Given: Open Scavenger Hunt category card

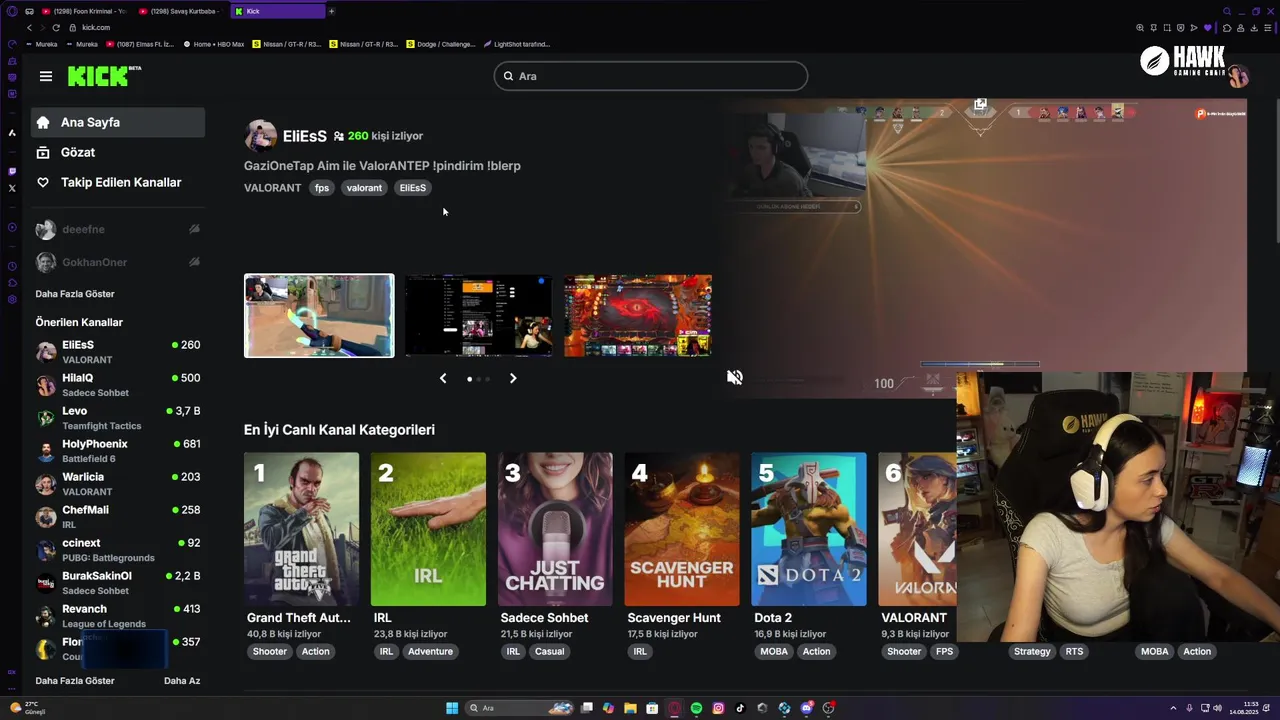Looking at the screenshot, I should (682, 529).
